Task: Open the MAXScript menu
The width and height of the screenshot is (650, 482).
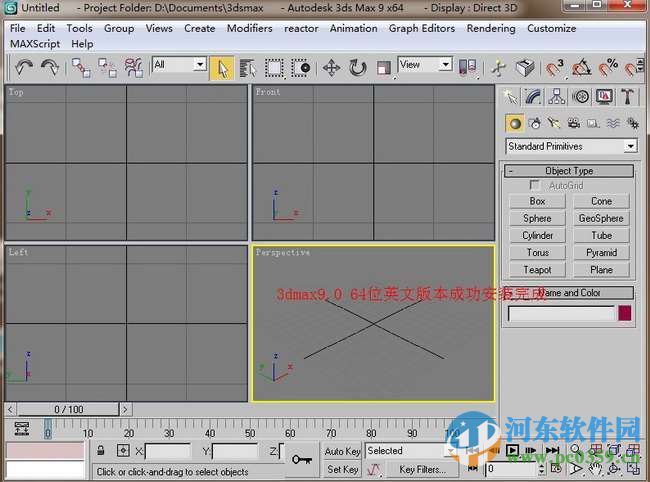Action: coord(35,44)
